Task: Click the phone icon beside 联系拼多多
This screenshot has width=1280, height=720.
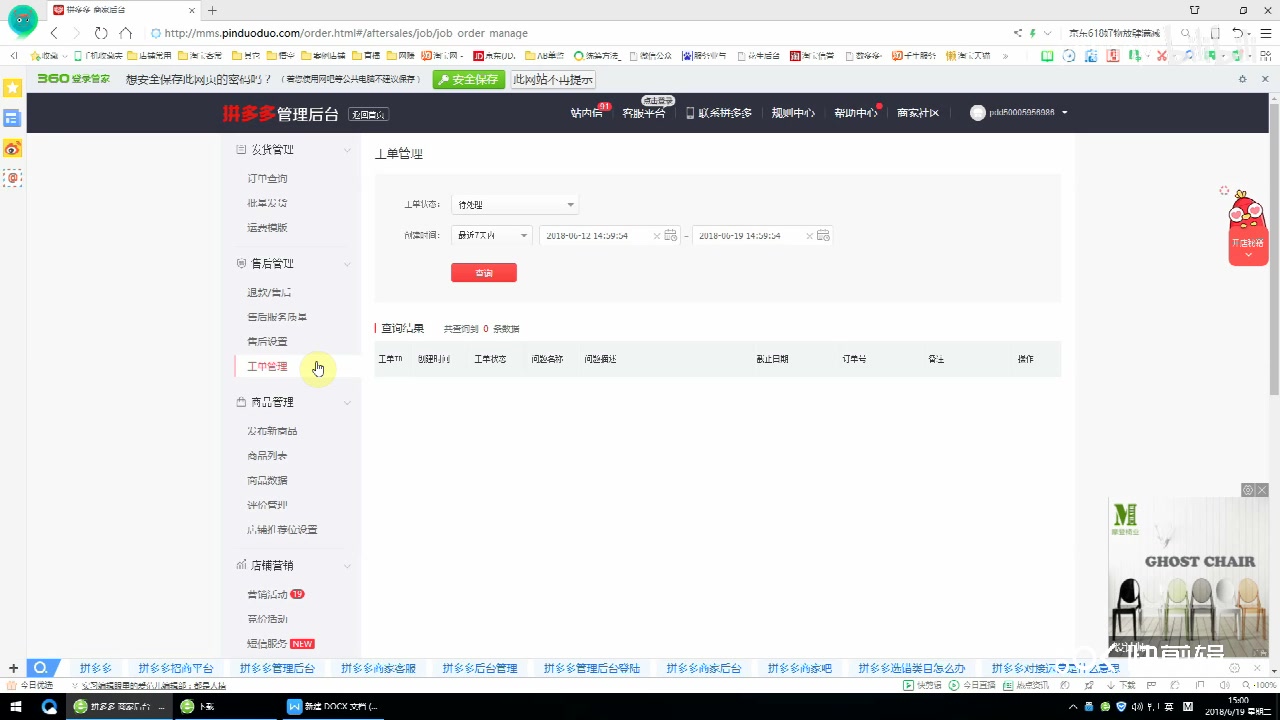Action: coord(689,113)
